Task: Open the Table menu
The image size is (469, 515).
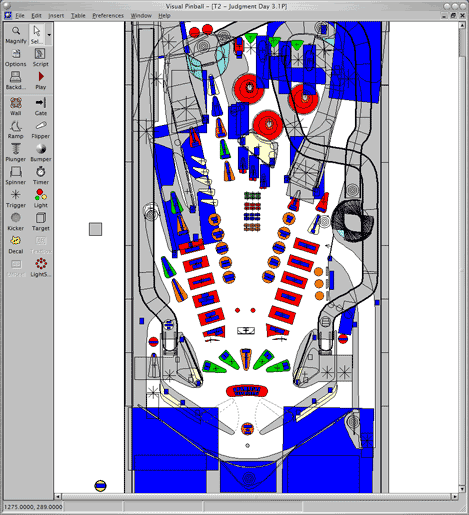Action: pyautogui.click(x=78, y=16)
